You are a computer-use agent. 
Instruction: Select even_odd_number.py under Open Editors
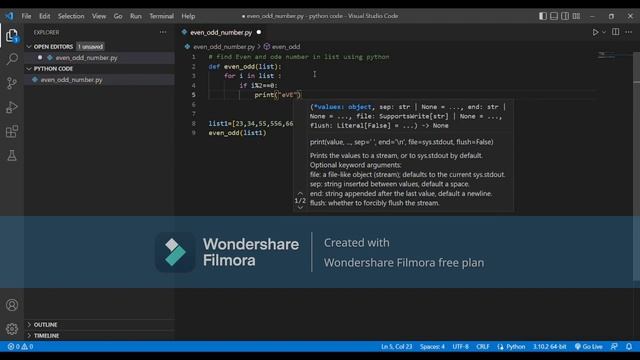pos(99,58)
